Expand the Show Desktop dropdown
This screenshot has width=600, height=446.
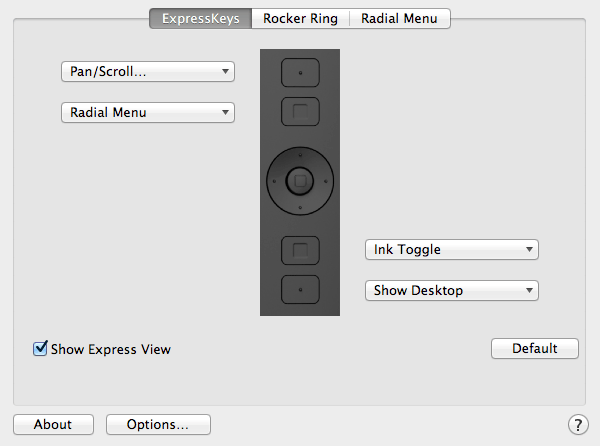[452, 291]
